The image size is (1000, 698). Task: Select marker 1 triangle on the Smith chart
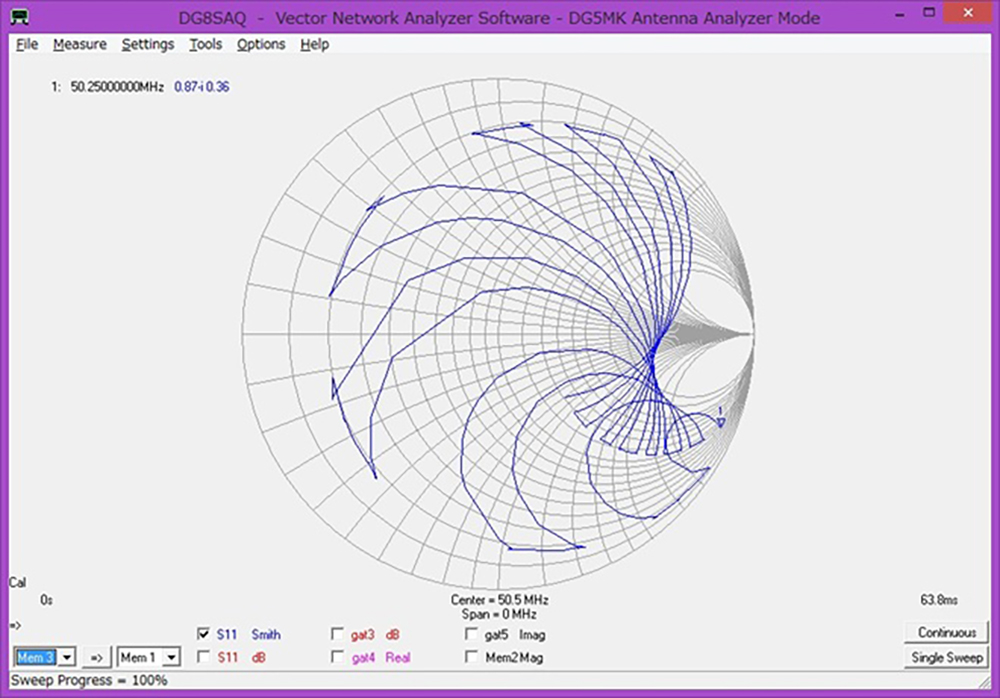click(720, 421)
